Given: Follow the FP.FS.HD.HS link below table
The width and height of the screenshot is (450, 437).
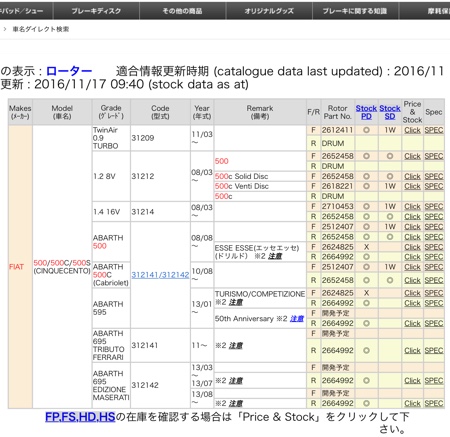Looking at the screenshot, I should tap(80, 417).
